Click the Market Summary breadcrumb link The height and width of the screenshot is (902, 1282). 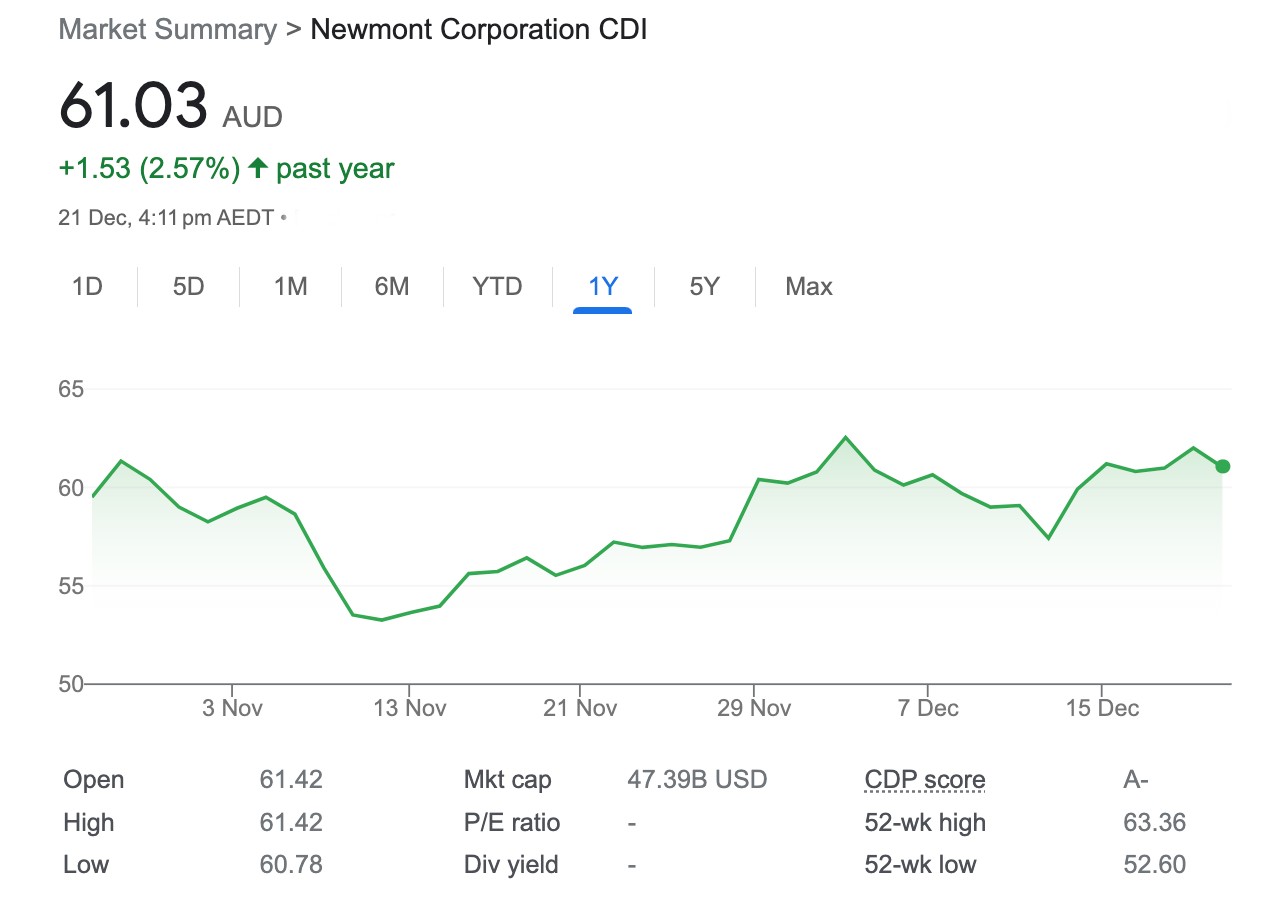point(168,29)
